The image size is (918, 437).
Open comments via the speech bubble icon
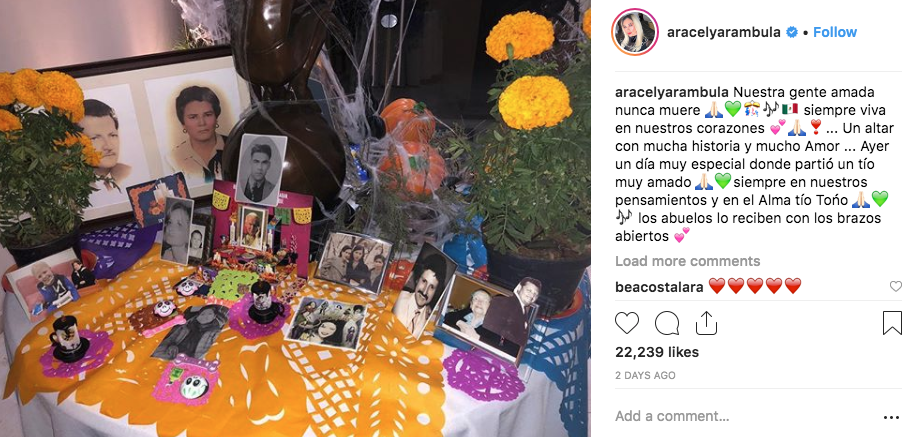667,323
